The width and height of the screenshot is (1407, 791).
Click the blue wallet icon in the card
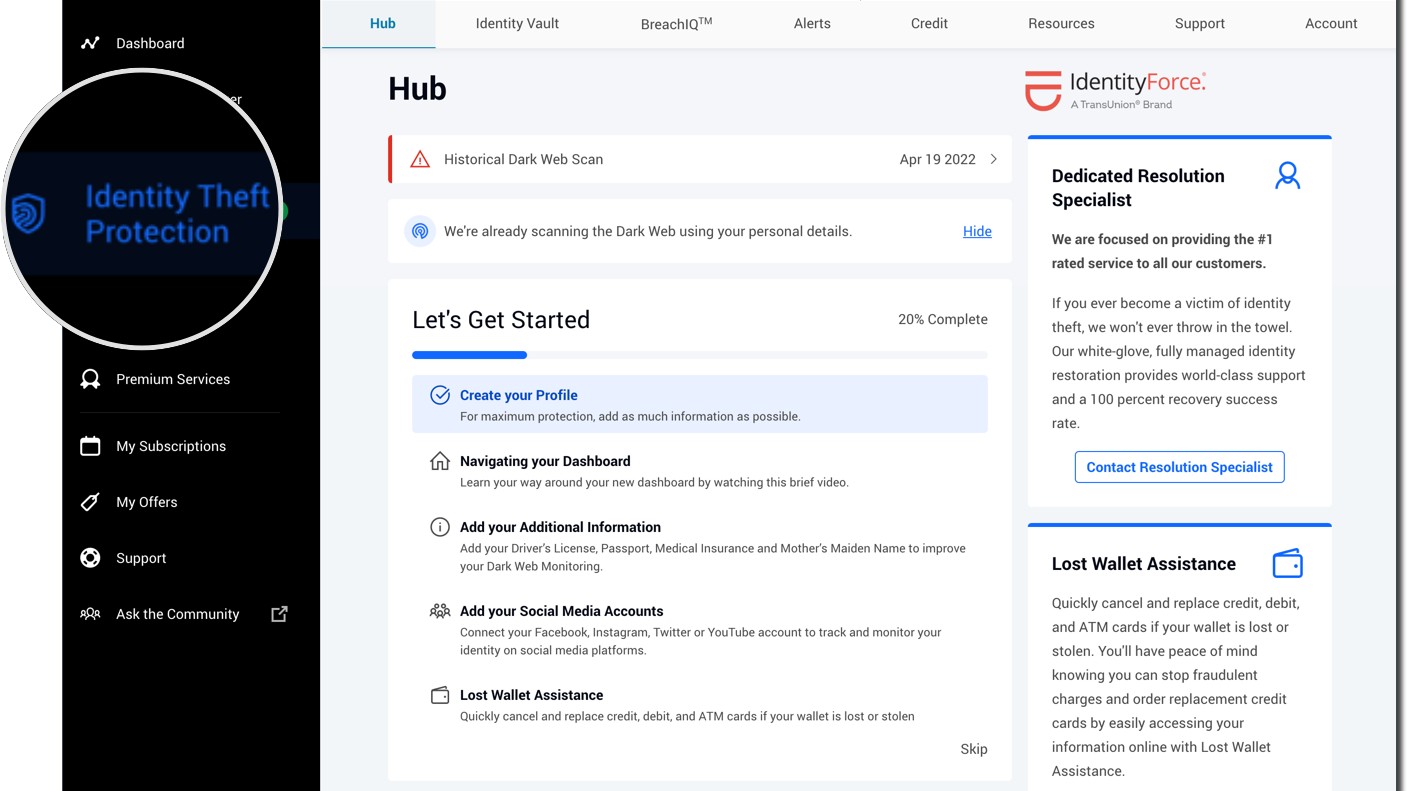point(1288,564)
